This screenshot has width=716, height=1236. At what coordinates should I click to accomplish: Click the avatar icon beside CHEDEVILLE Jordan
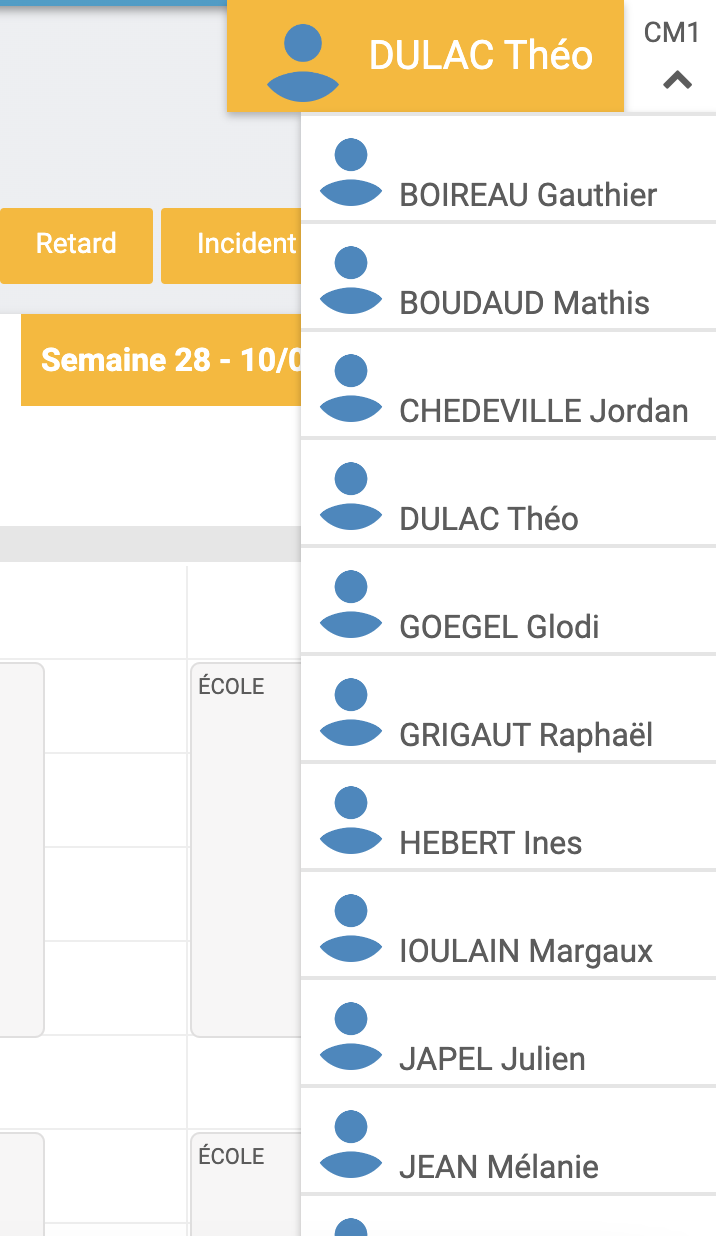pyautogui.click(x=351, y=389)
